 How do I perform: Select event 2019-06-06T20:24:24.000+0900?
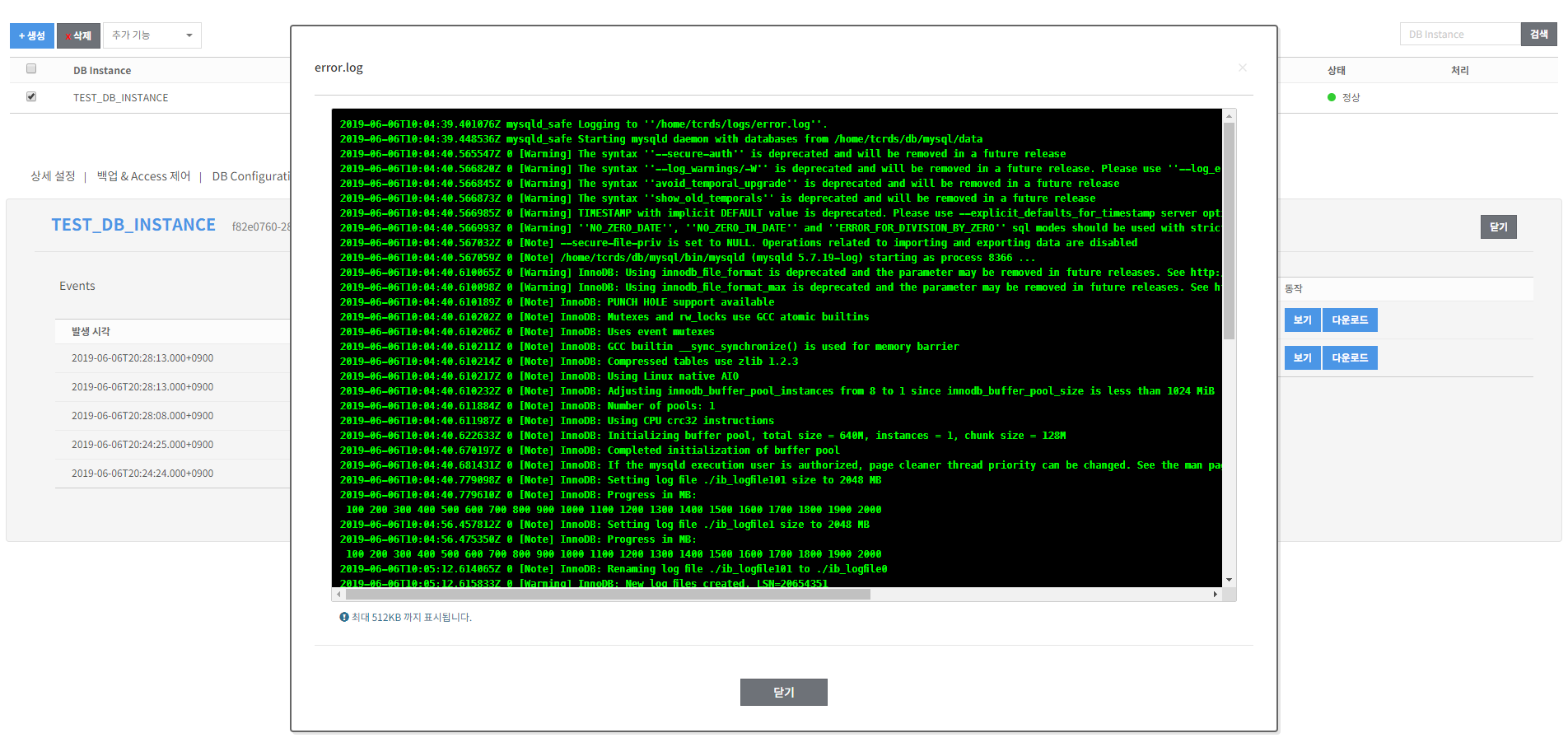[x=142, y=474]
